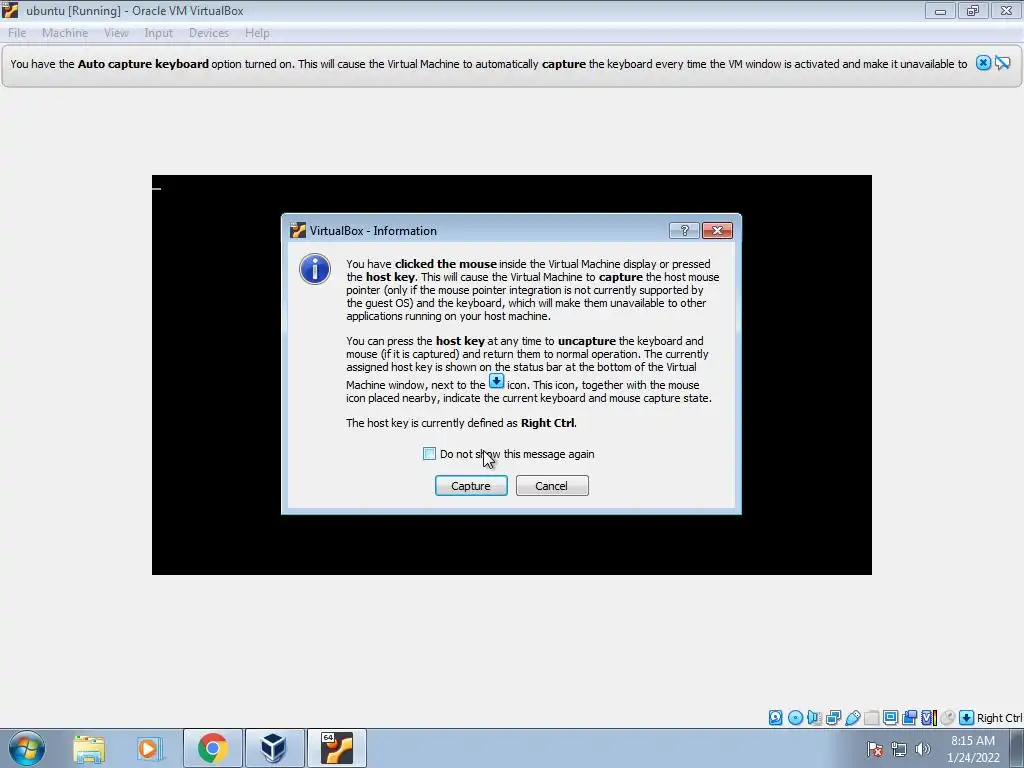This screenshot has height=768, width=1024.
Task: Open the USB devices status icon
Action: point(852,718)
